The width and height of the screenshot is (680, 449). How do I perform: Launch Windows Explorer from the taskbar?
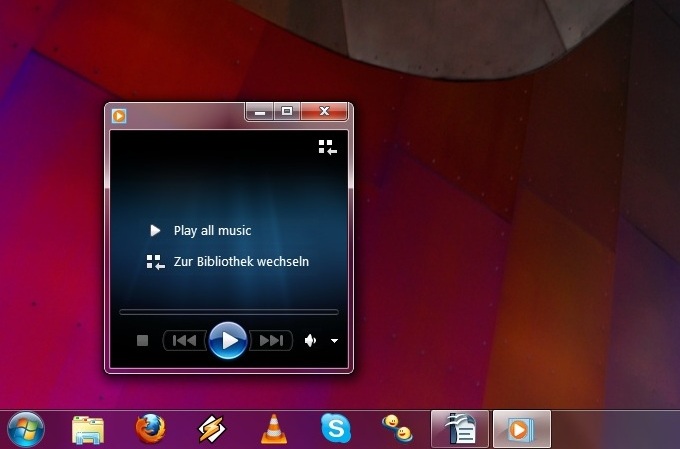88,429
